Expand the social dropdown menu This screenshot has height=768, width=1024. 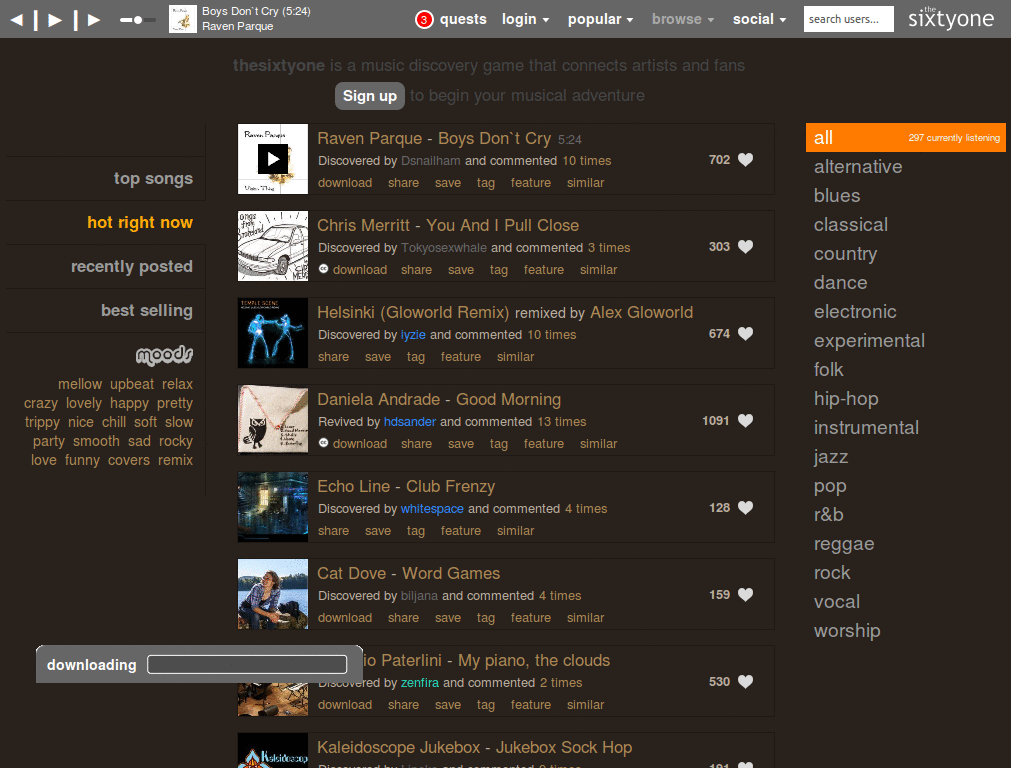[759, 19]
